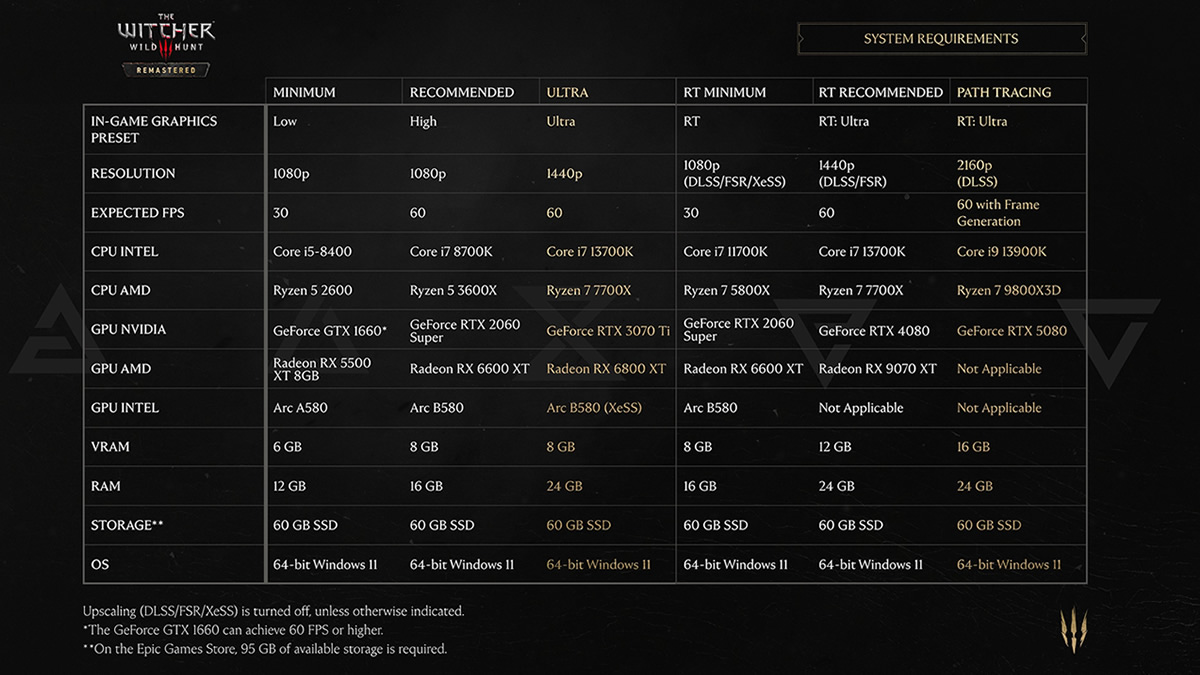
Task: Select the GeForce RTX 3070 Ti cell
Action: (x=608, y=330)
